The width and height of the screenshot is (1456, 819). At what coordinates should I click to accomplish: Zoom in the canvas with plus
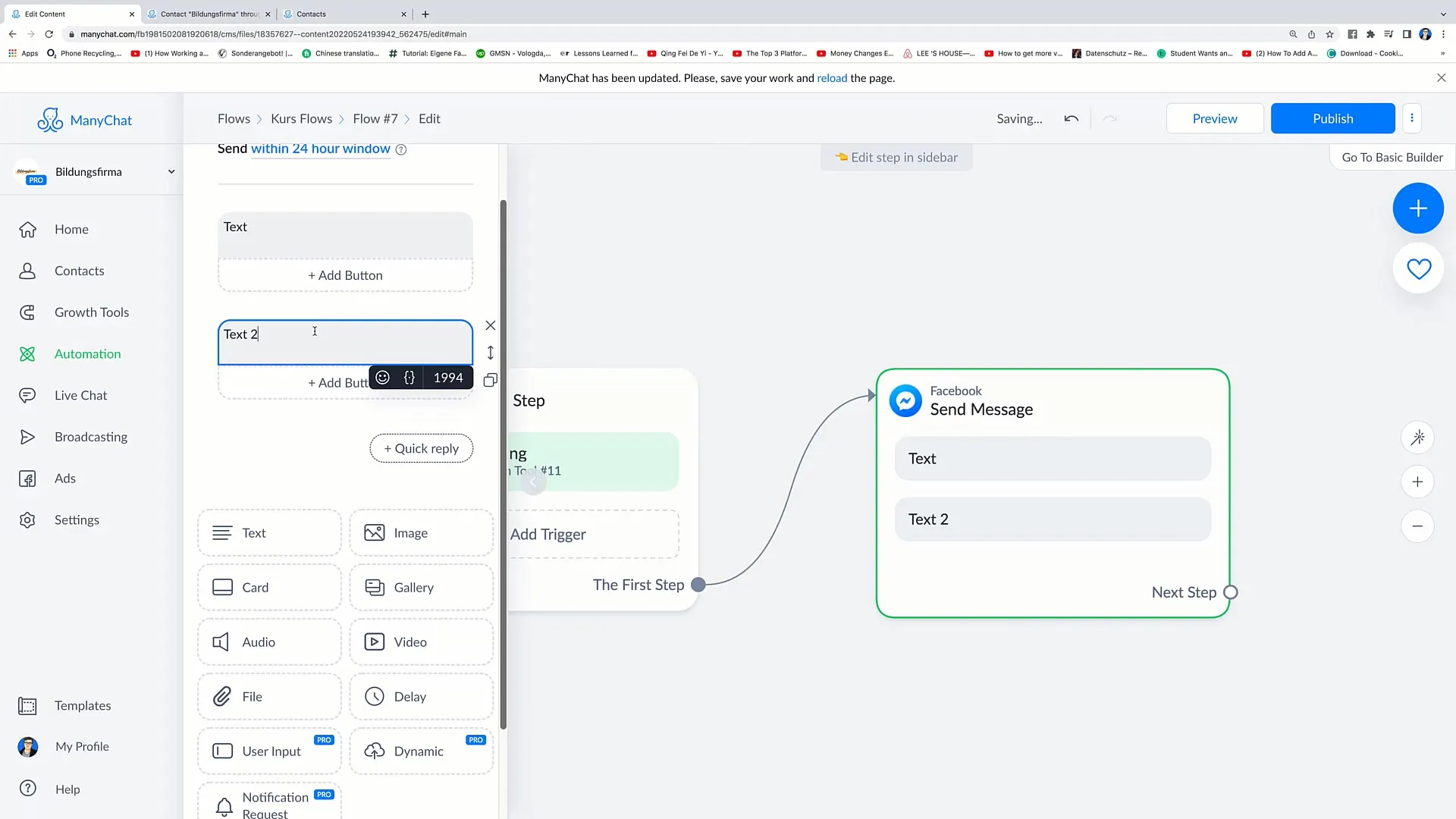(1417, 482)
